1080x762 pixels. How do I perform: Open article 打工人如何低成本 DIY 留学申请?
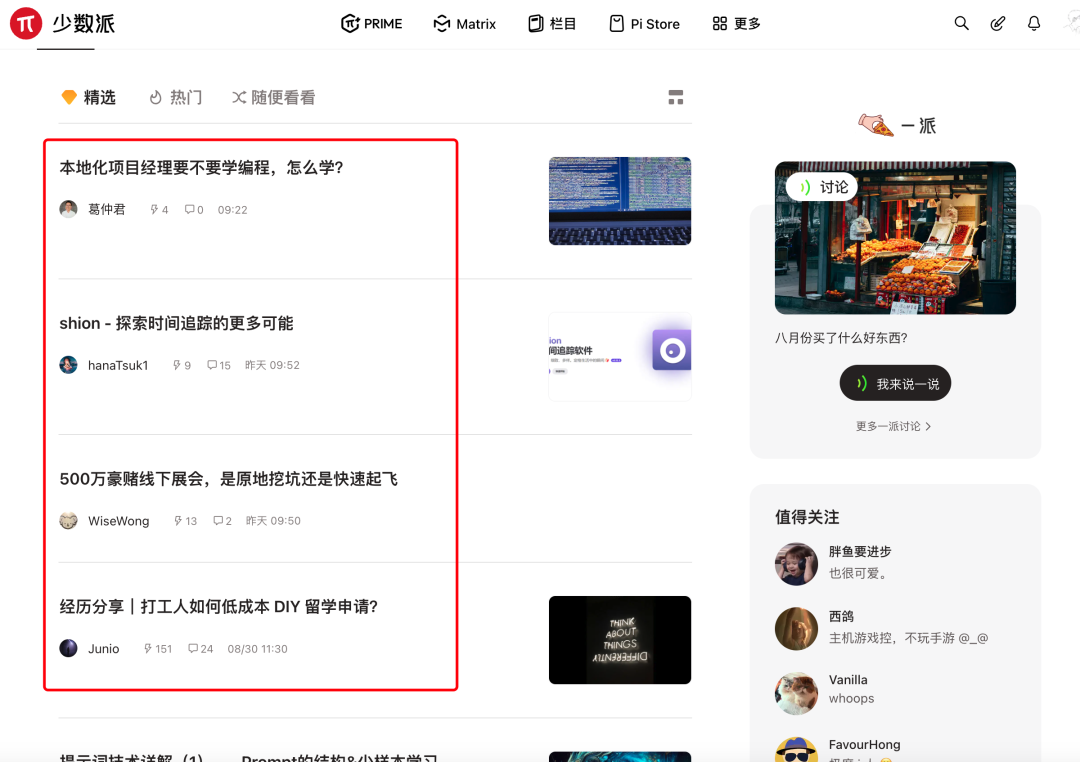(x=218, y=606)
